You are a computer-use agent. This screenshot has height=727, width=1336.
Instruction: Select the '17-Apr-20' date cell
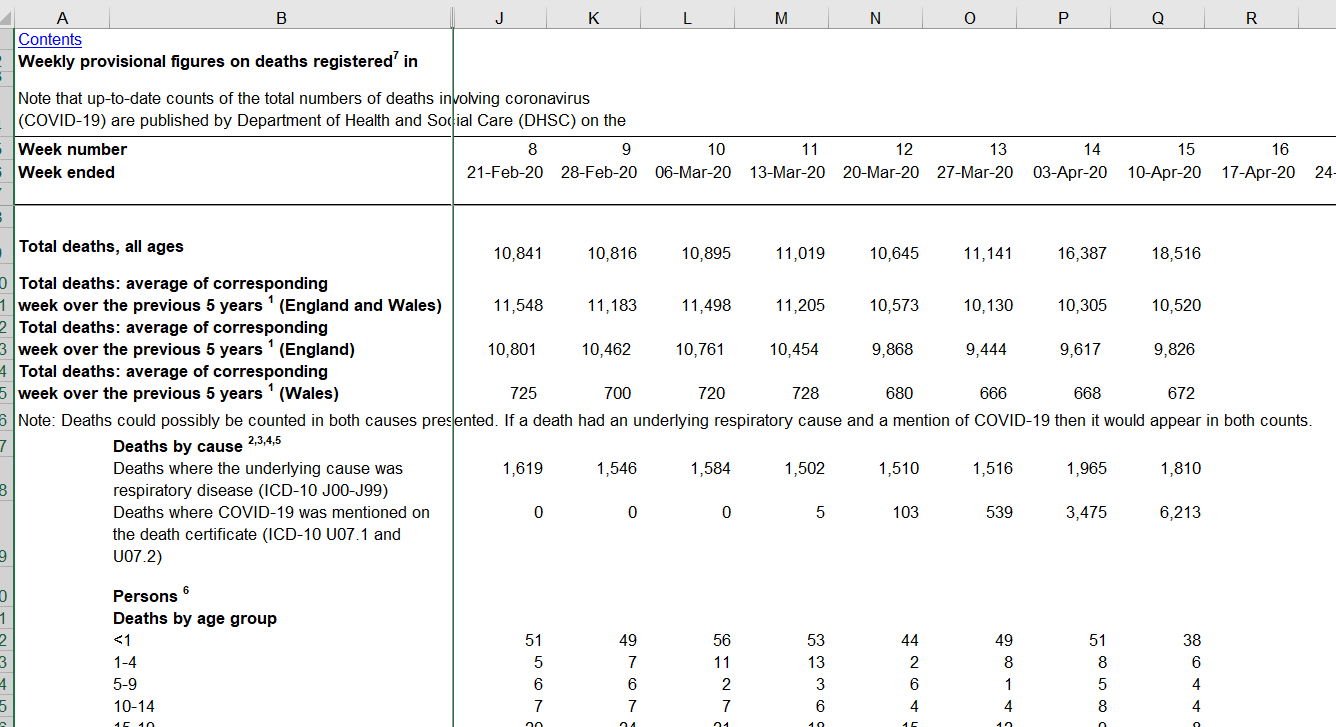coord(1258,172)
